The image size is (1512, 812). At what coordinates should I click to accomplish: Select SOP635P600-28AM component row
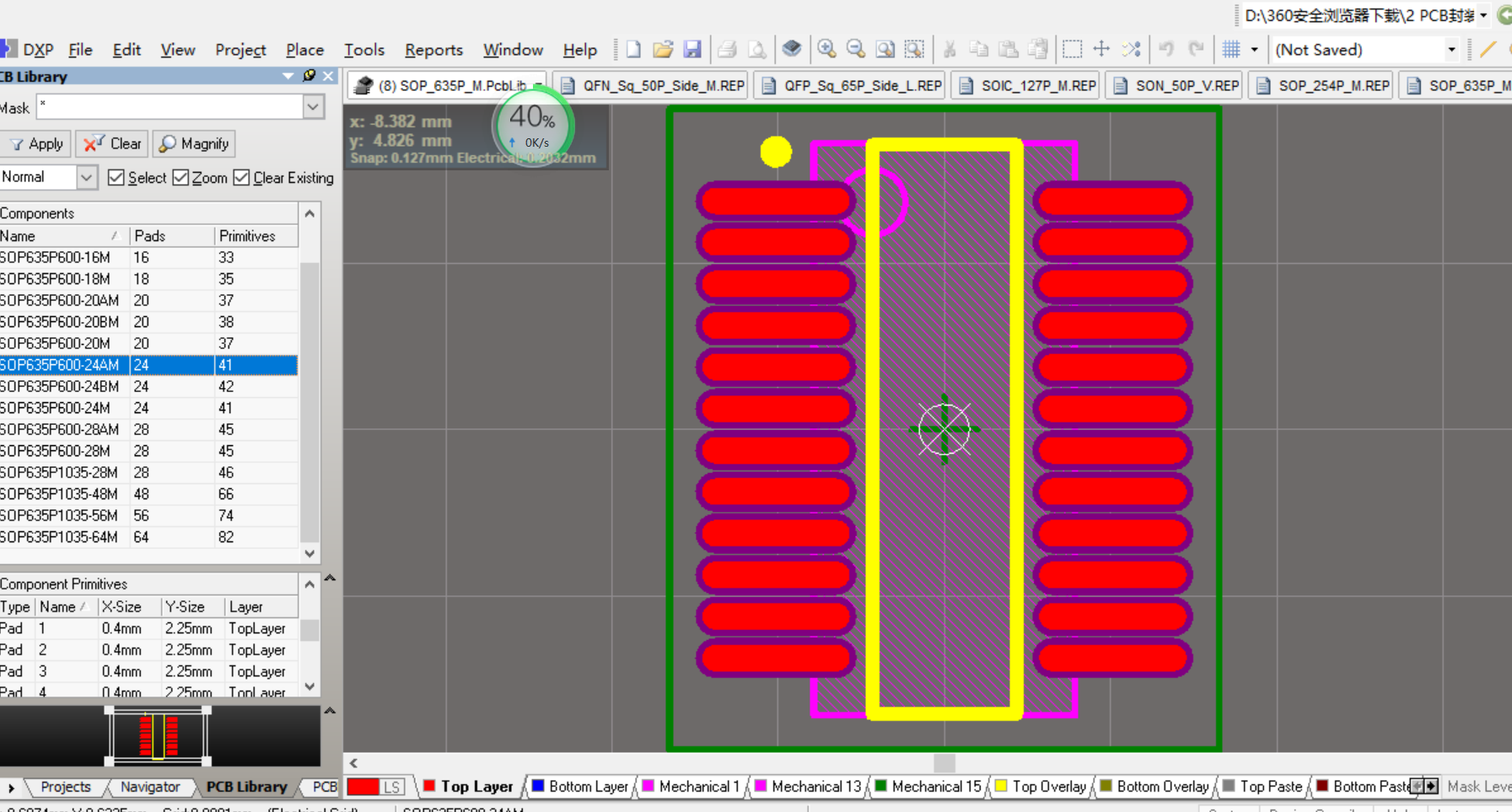click(148, 429)
